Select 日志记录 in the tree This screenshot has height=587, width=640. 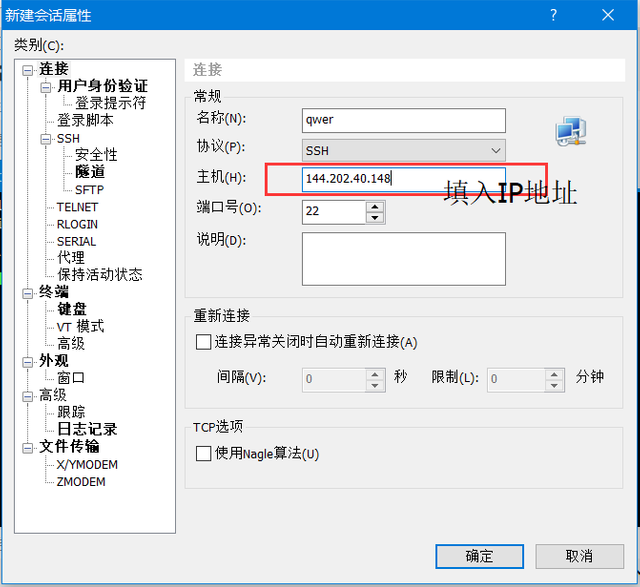[x=87, y=429]
